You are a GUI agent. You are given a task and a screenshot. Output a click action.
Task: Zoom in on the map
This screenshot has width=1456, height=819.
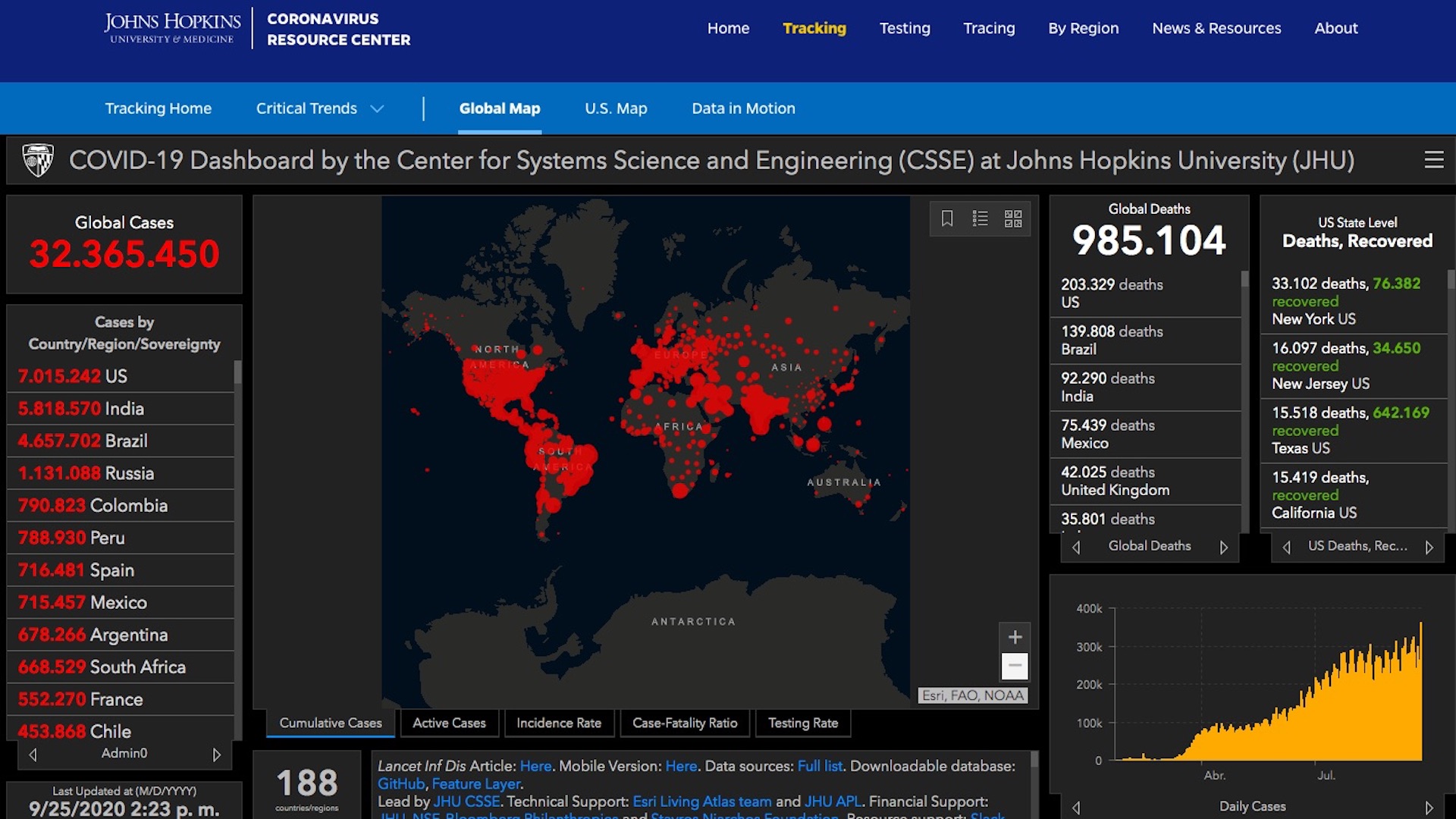tap(1015, 637)
